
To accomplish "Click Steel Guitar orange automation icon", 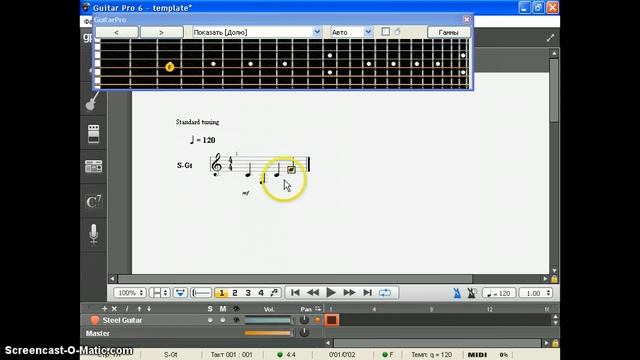I will pos(317,320).
